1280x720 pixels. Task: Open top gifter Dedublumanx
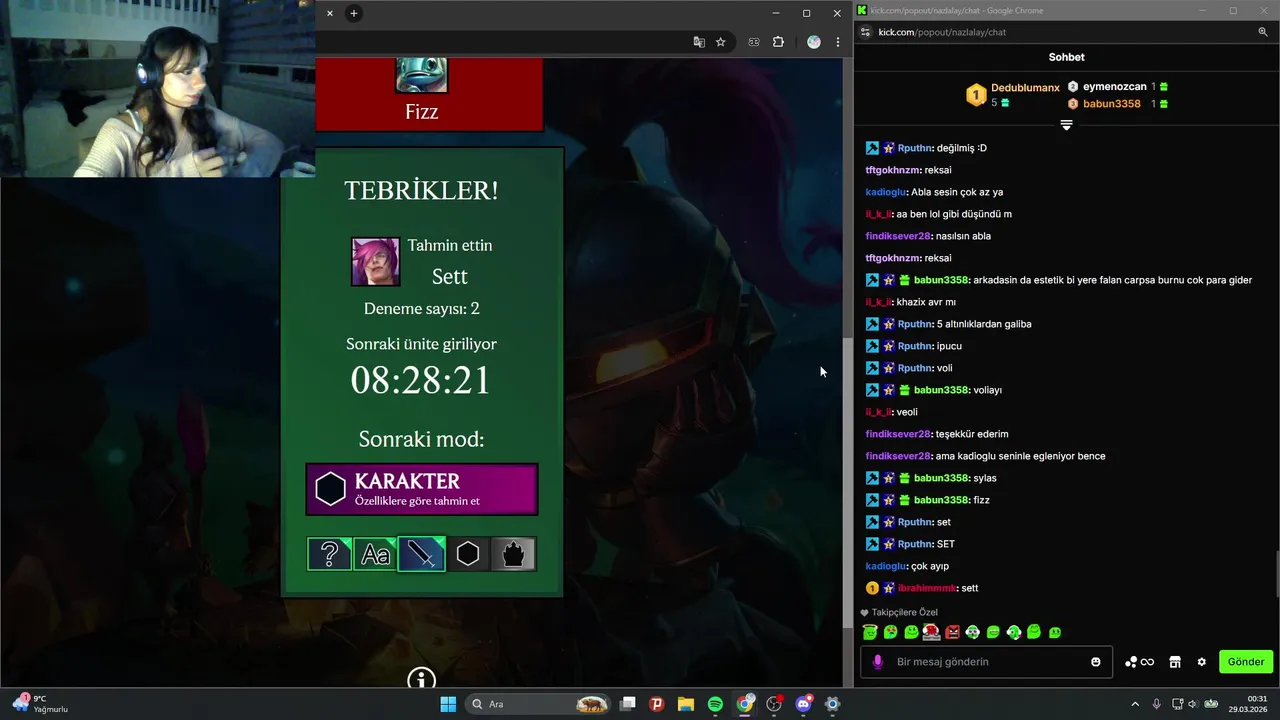(1025, 88)
